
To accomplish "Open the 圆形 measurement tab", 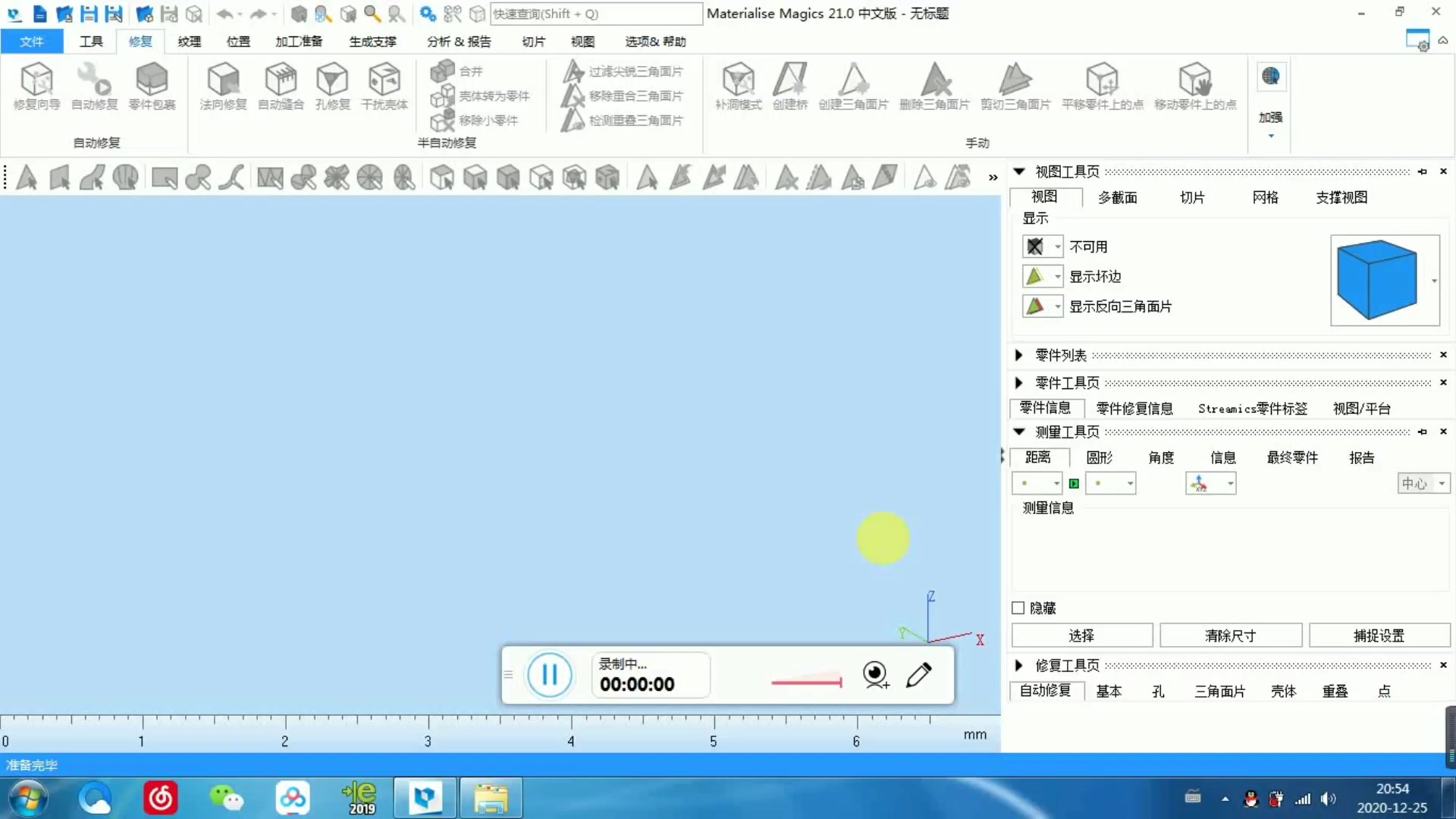I will (x=1100, y=457).
